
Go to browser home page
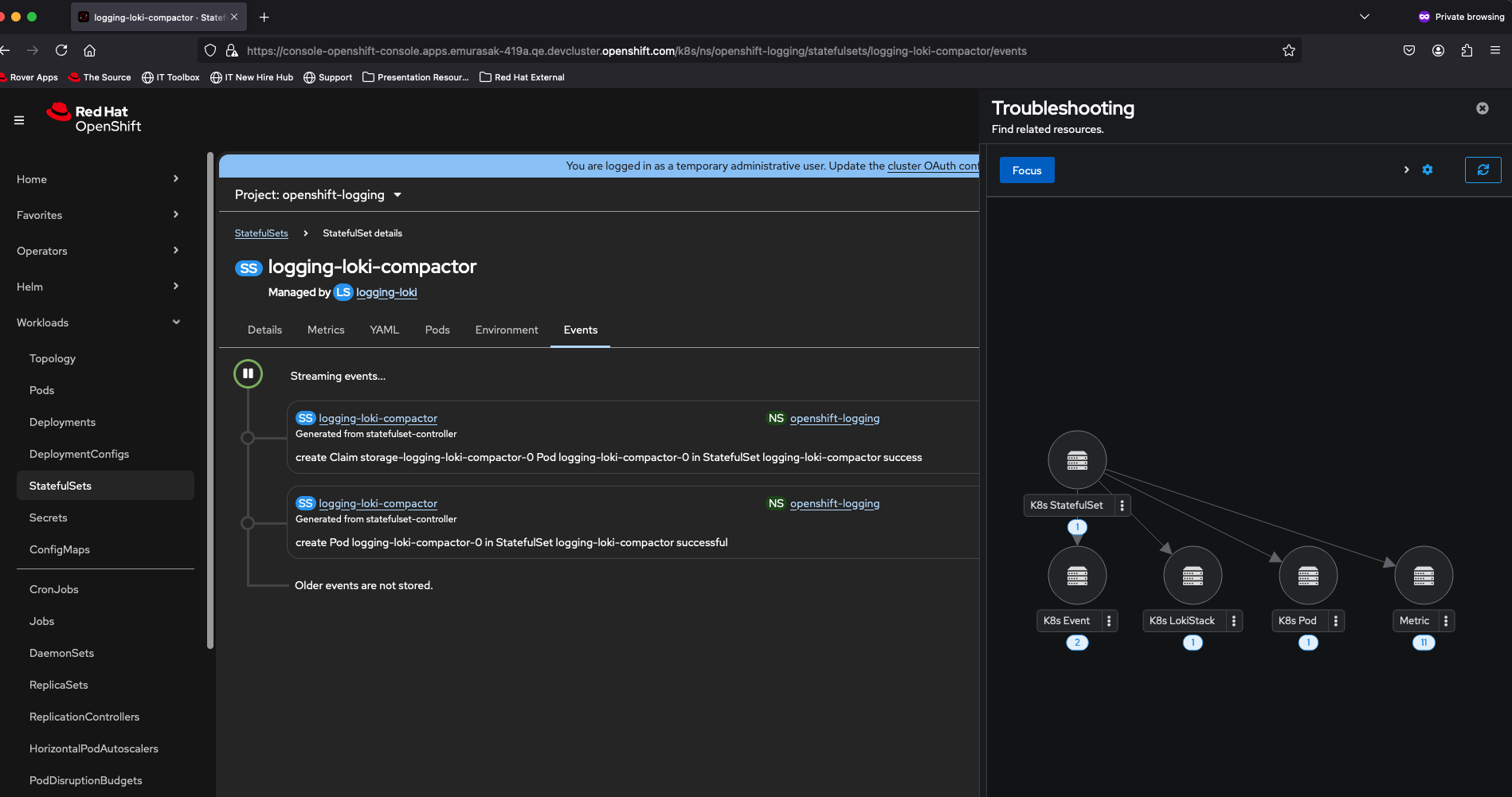pyautogui.click(x=90, y=50)
